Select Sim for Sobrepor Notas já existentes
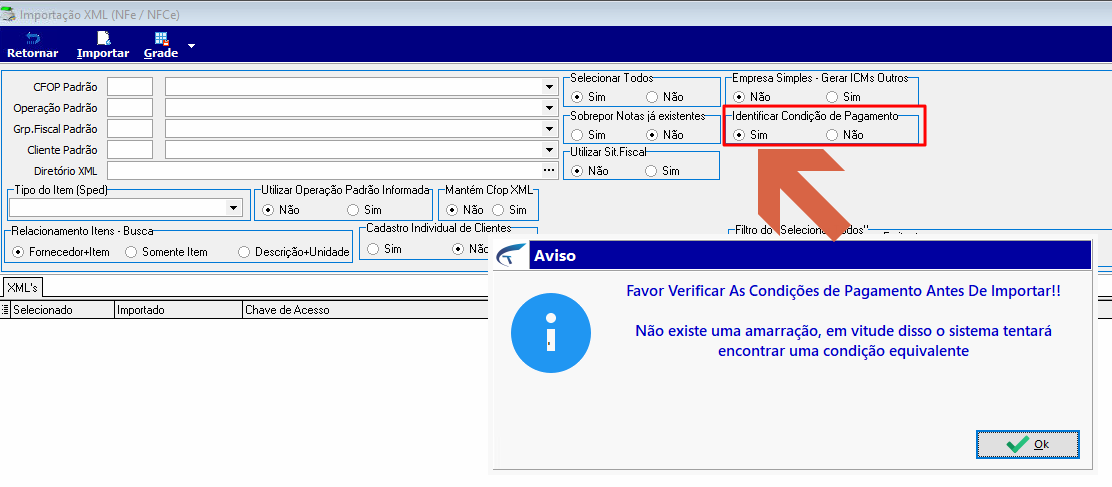1112x487 pixels. [x=577, y=135]
